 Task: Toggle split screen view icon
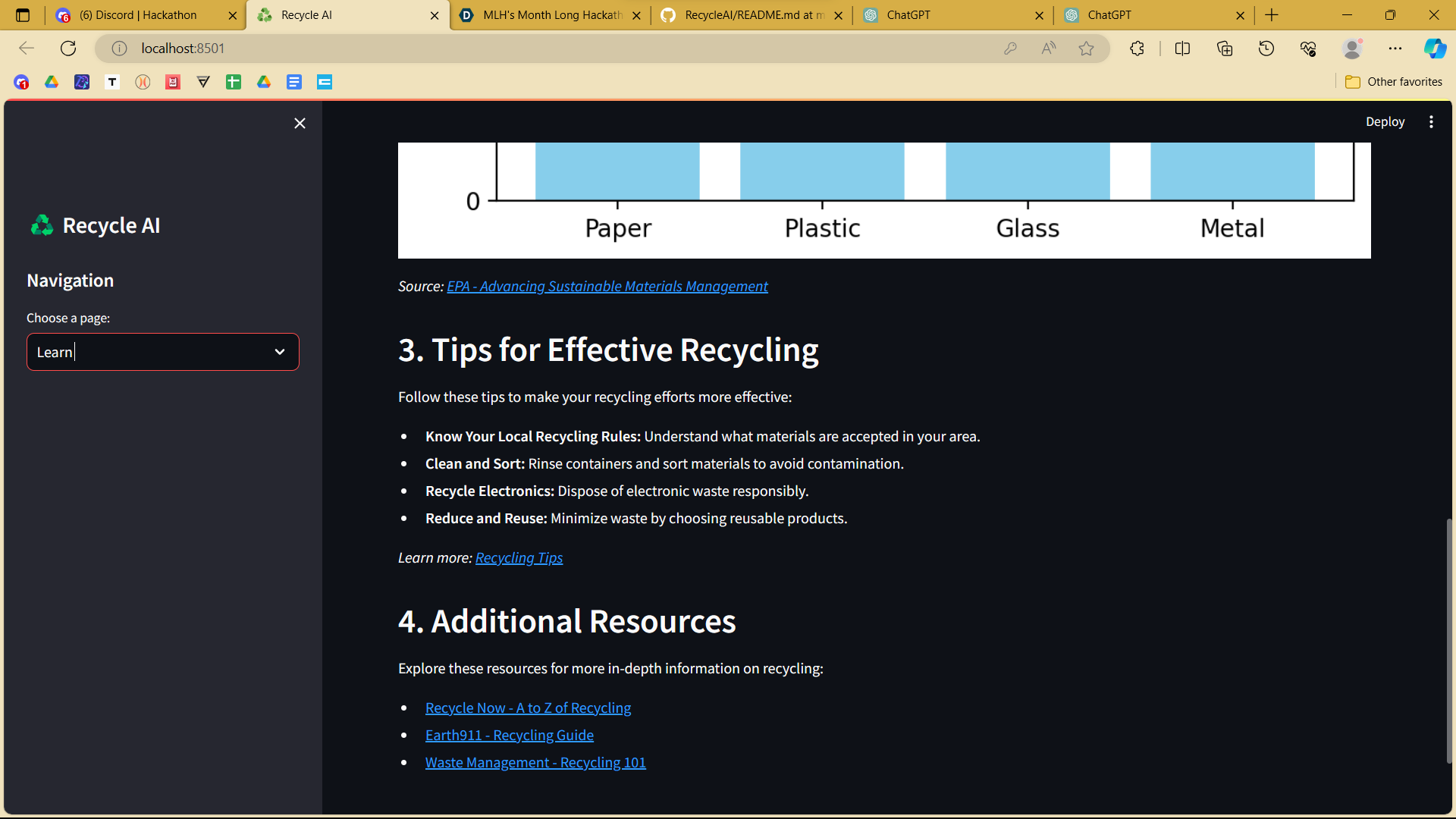click(x=1182, y=49)
